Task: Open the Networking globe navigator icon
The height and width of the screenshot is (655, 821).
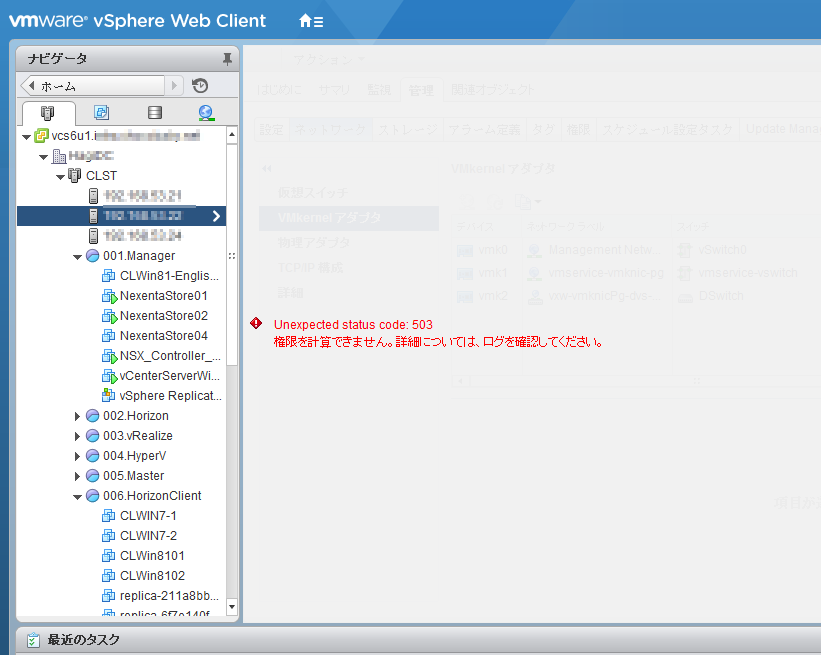Action: coord(204,113)
